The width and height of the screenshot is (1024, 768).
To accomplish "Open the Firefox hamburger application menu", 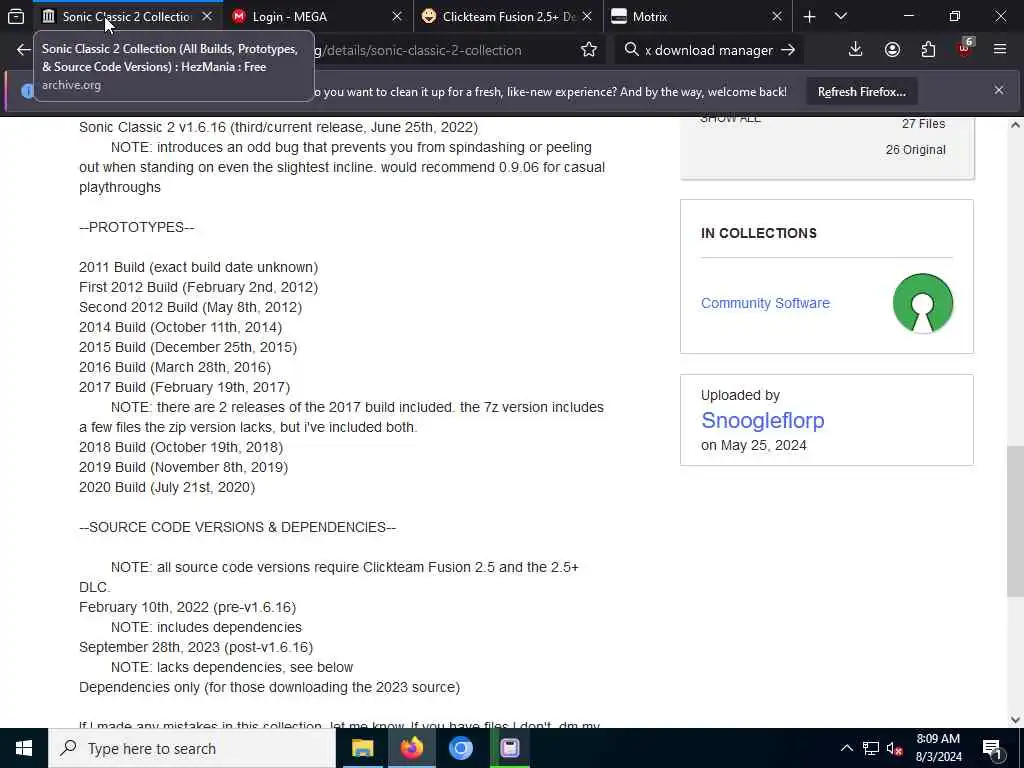I will 1000,50.
